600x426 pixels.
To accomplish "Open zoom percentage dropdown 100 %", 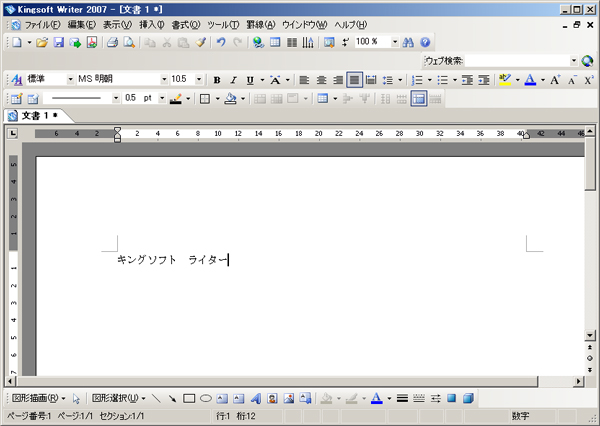I will pyautogui.click(x=395, y=42).
